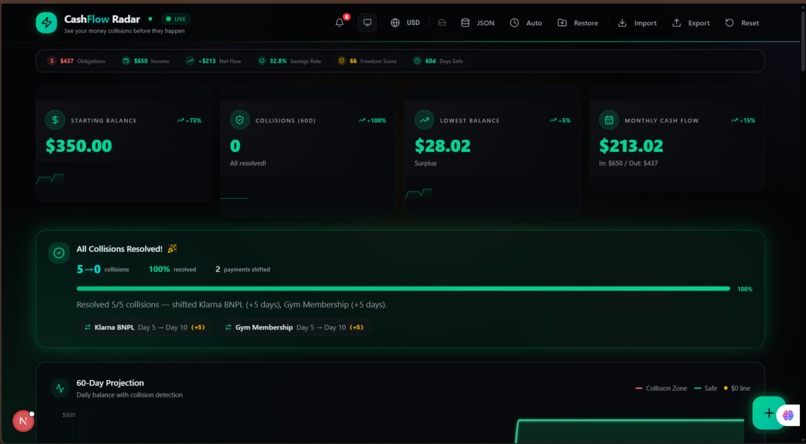Screen dimensions: 806x444
Task: Click the Klarna BNPL shift chip
Action: click(x=145, y=327)
